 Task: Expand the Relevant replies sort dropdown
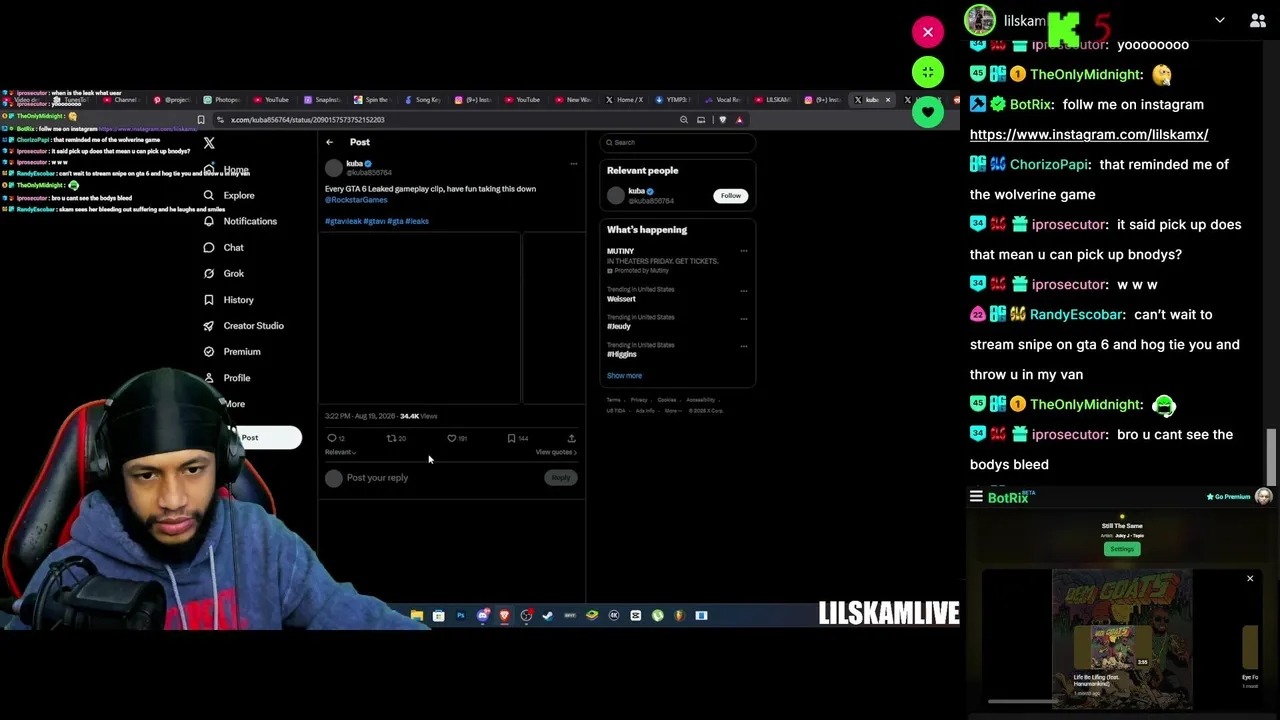(x=340, y=452)
